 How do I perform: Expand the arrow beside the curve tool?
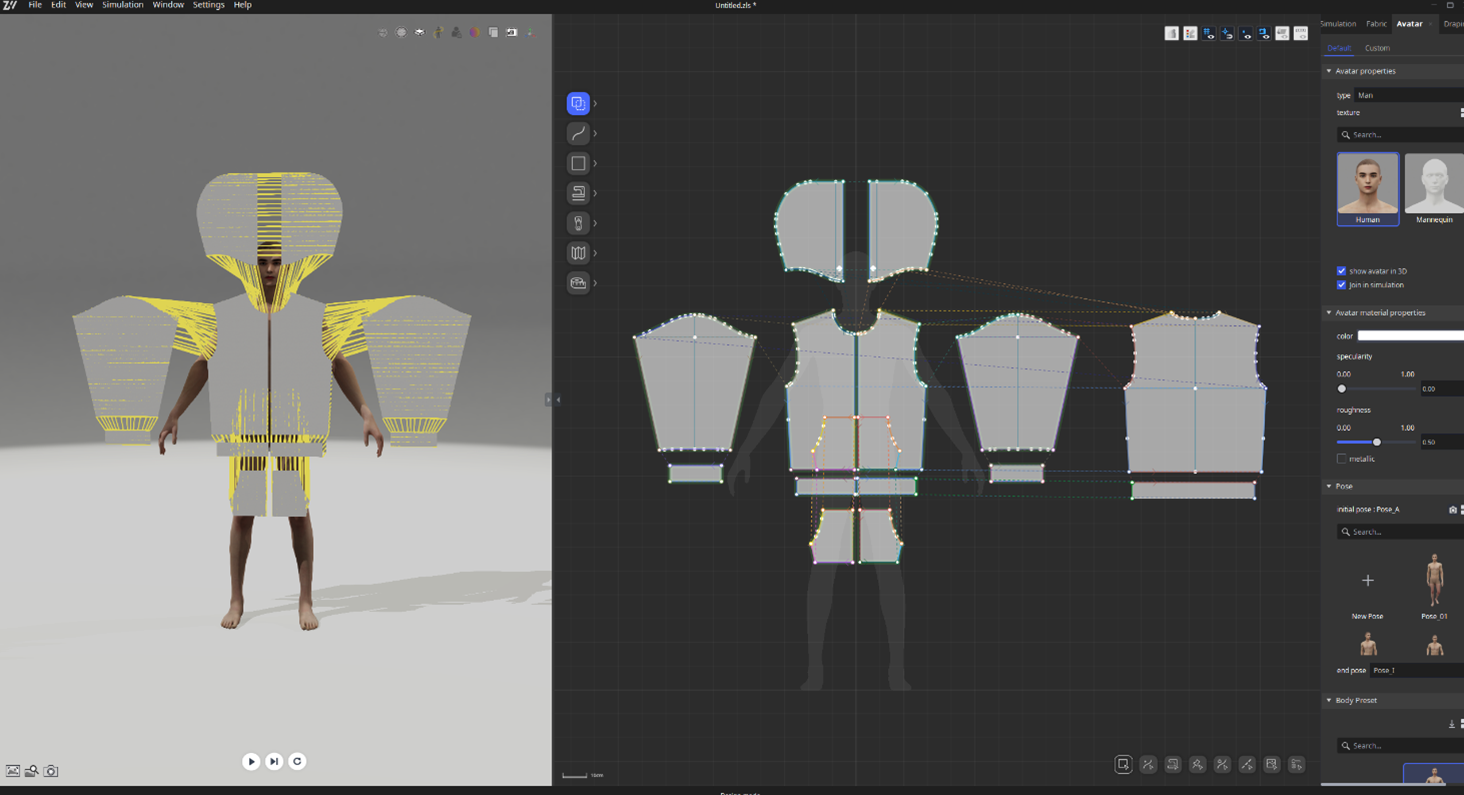coord(595,133)
